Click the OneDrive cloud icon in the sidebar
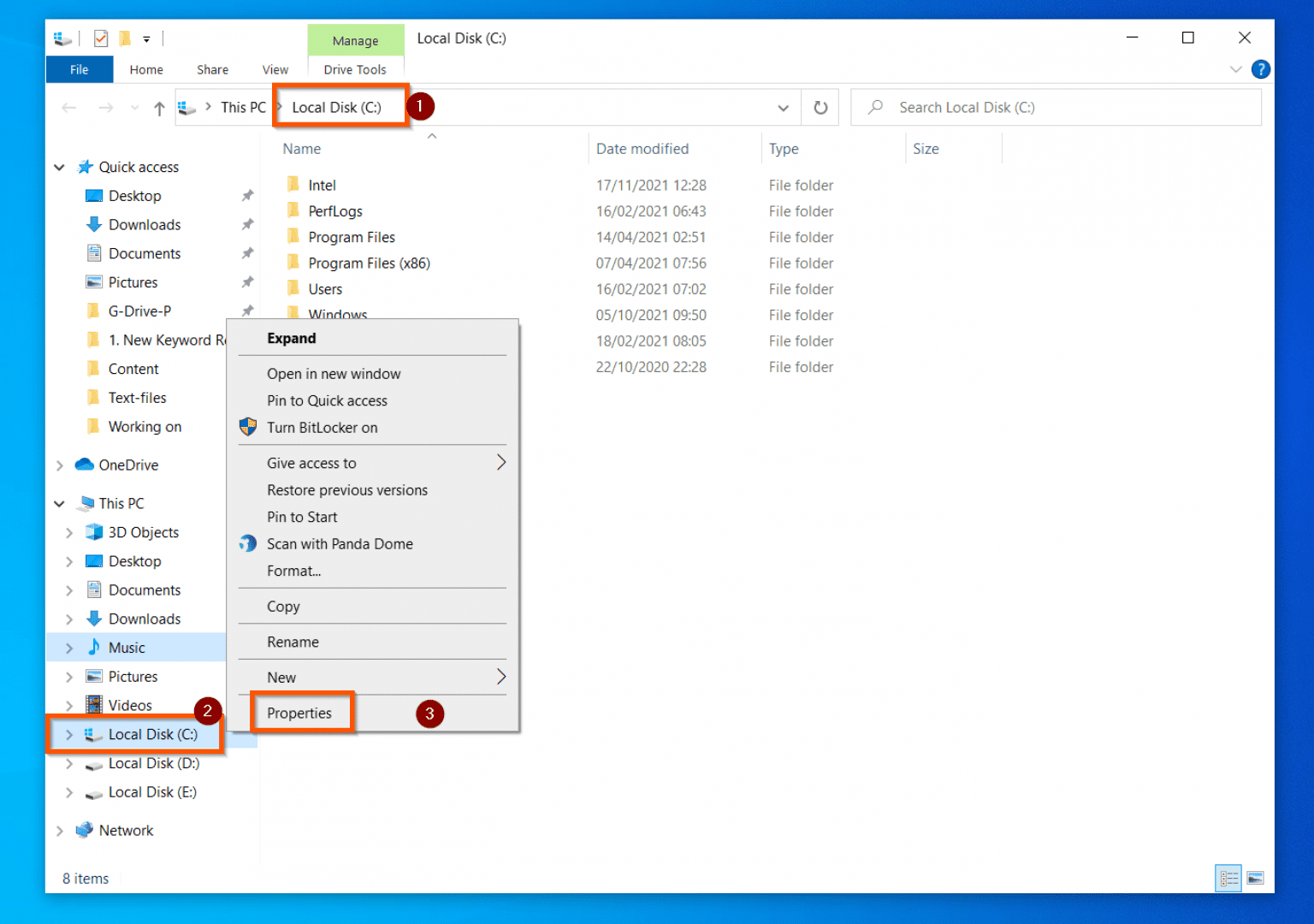1314x924 pixels. [84, 465]
